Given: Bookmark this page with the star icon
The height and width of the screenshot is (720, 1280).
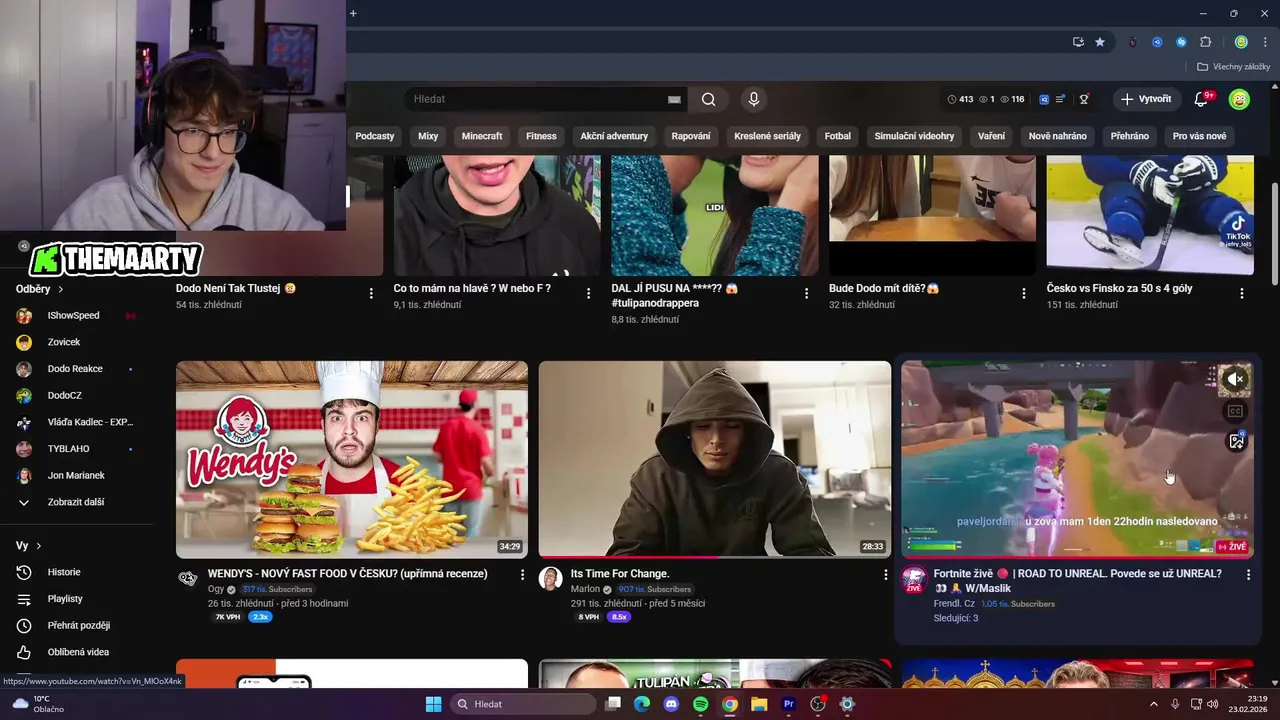Looking at the screenshot, I should point(1100,42).
